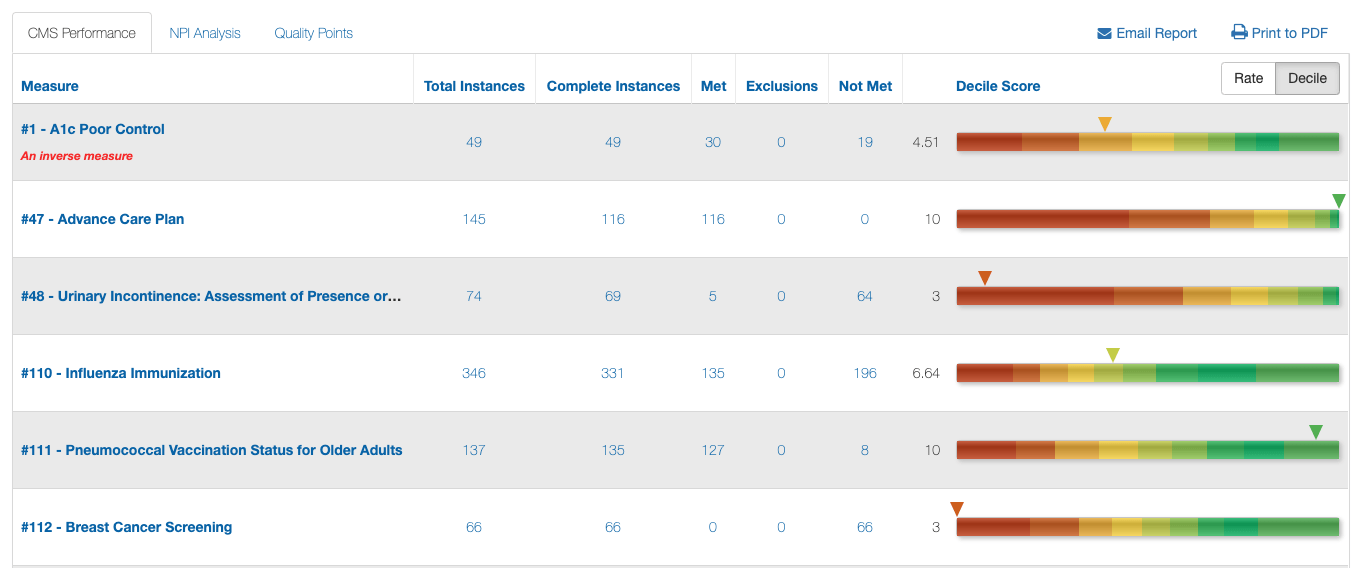Sort by the Total Instances column header

point(474,86)
